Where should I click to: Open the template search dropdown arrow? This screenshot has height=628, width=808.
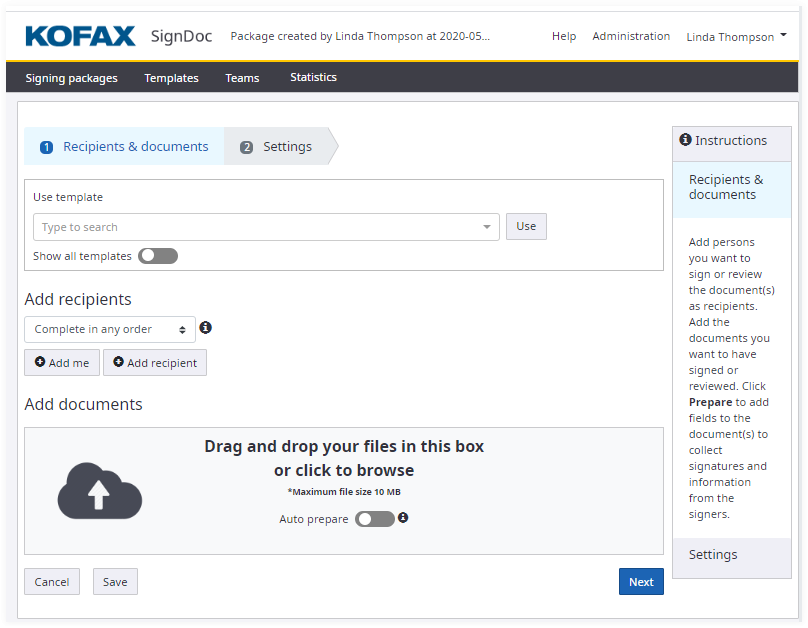tap(487, 227)
